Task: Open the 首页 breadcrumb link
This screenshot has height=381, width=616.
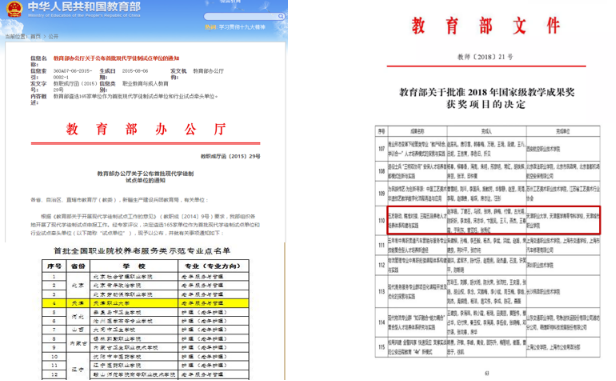Action: [35, 37]
